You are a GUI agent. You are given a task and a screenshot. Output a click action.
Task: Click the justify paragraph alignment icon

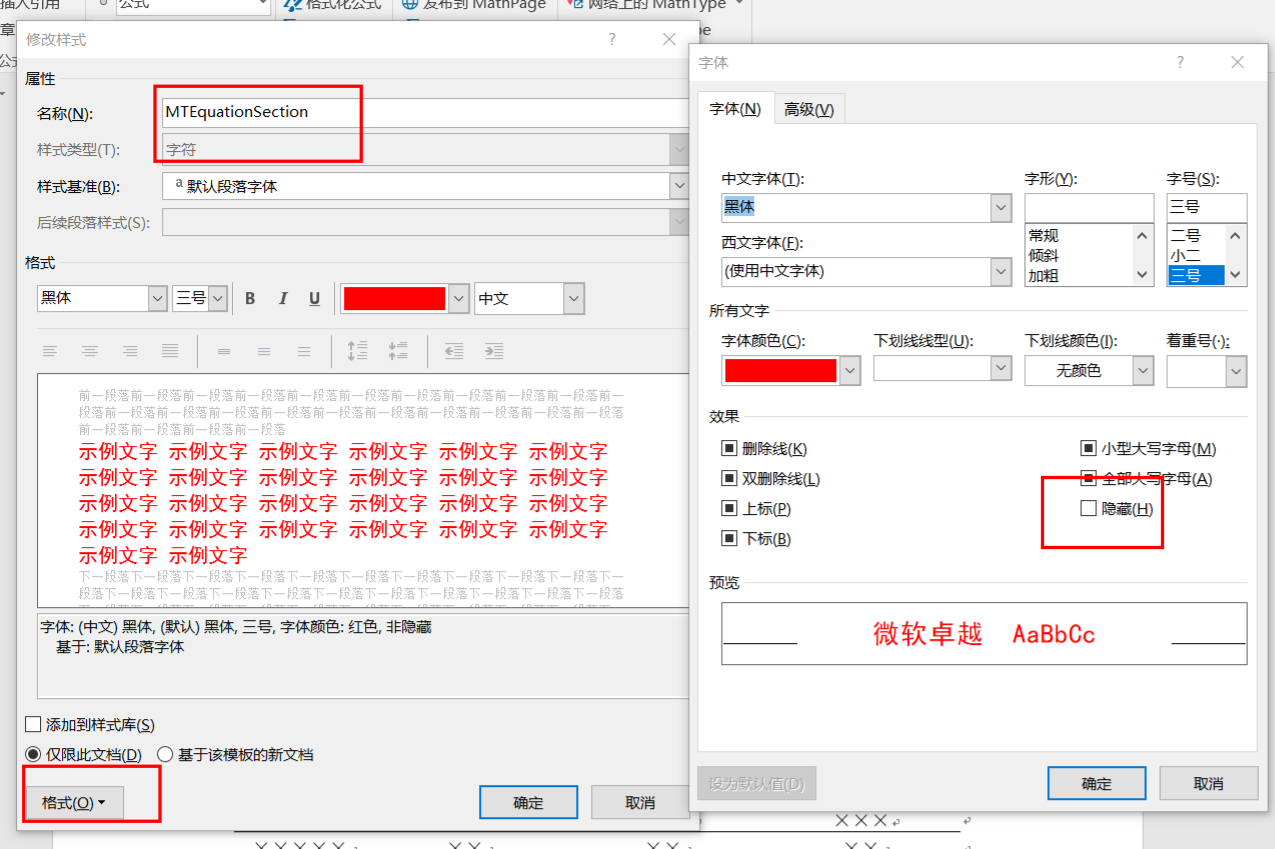click(x=170, y=351)
